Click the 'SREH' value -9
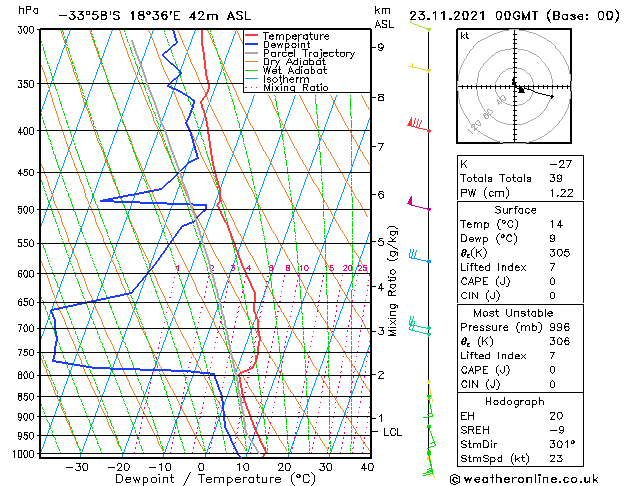629x486 pixels. (x=557, y=430)
